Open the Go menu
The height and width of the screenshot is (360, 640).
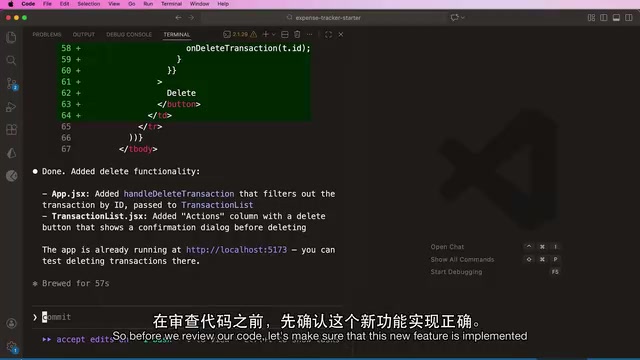pyautogui.click(x=131, y=4)
